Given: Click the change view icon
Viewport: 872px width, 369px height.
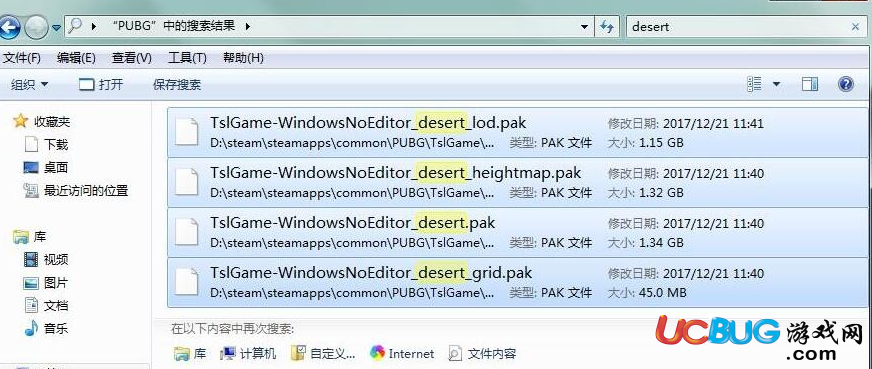Looking at the screenshot, I should tap(755, 84).
